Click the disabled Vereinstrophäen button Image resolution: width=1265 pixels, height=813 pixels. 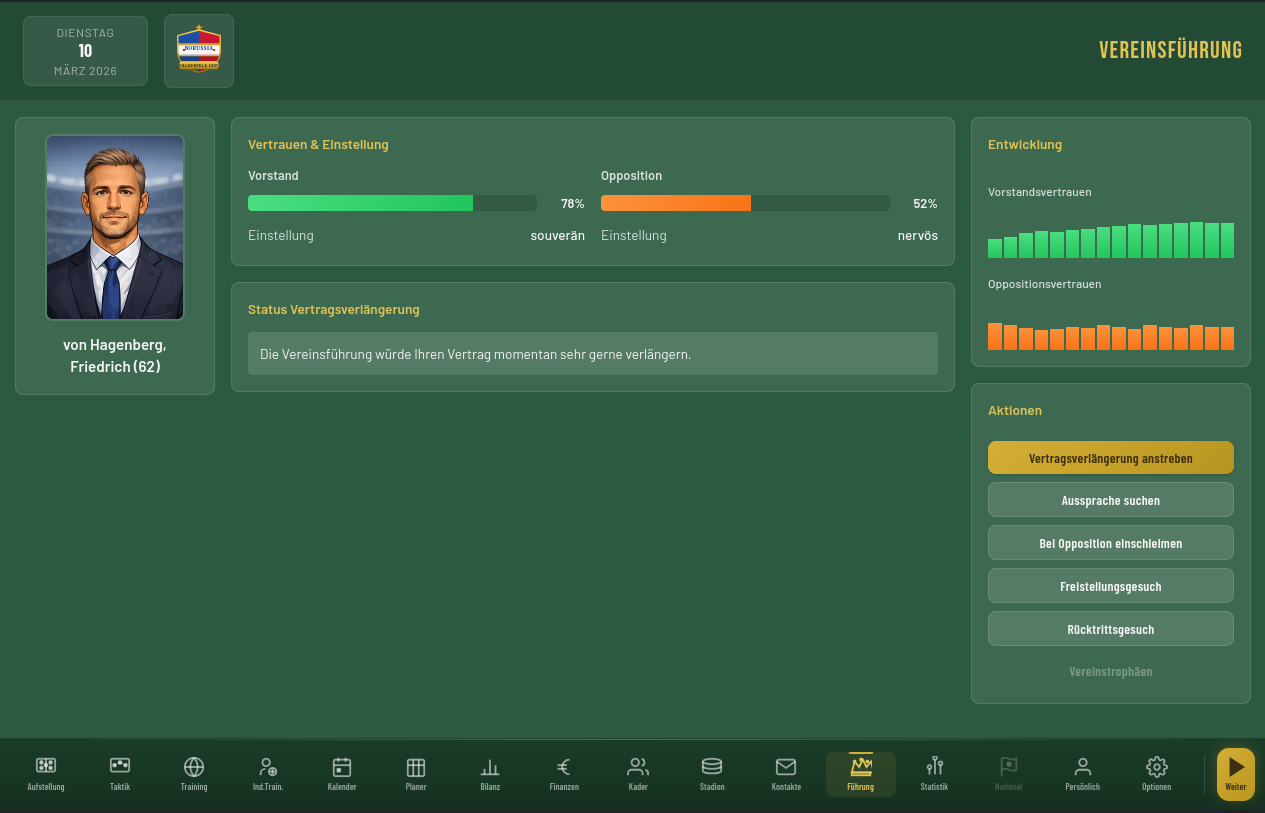coord(1111,672)
